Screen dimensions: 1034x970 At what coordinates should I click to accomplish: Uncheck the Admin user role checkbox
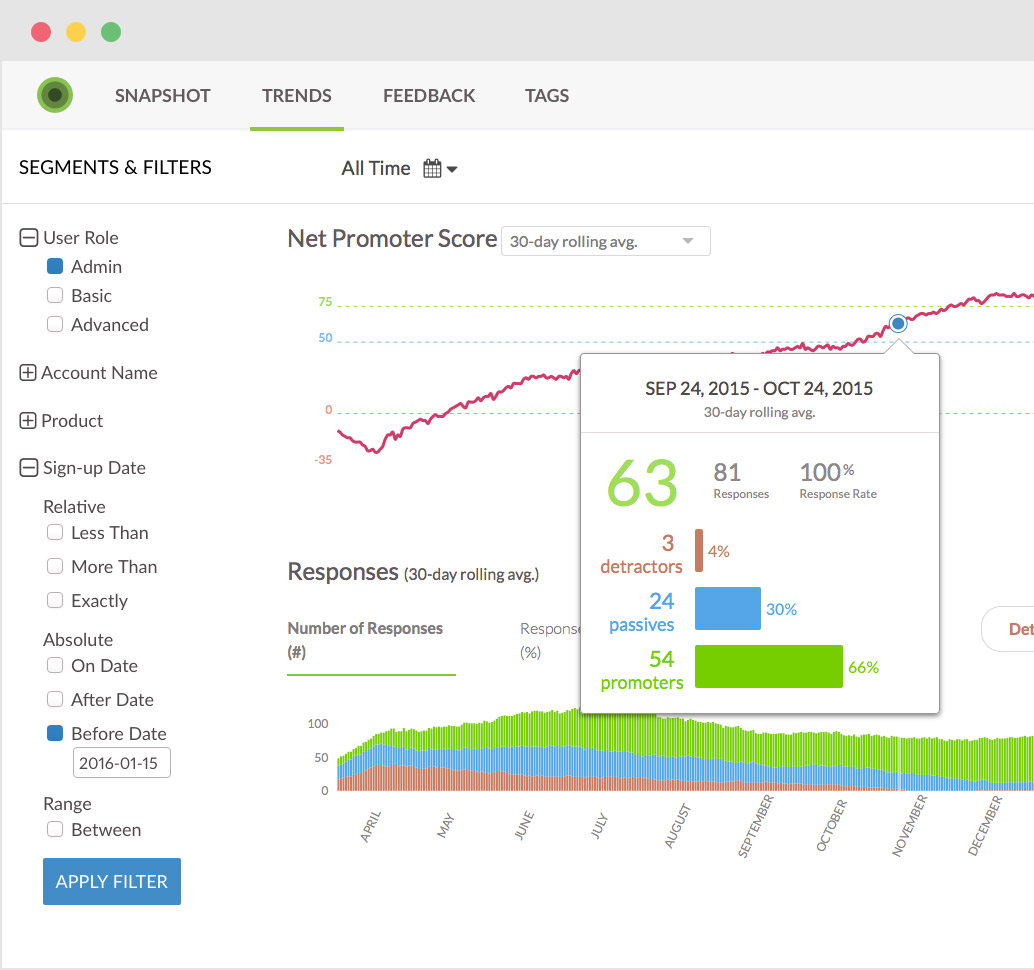click(55, 266)
